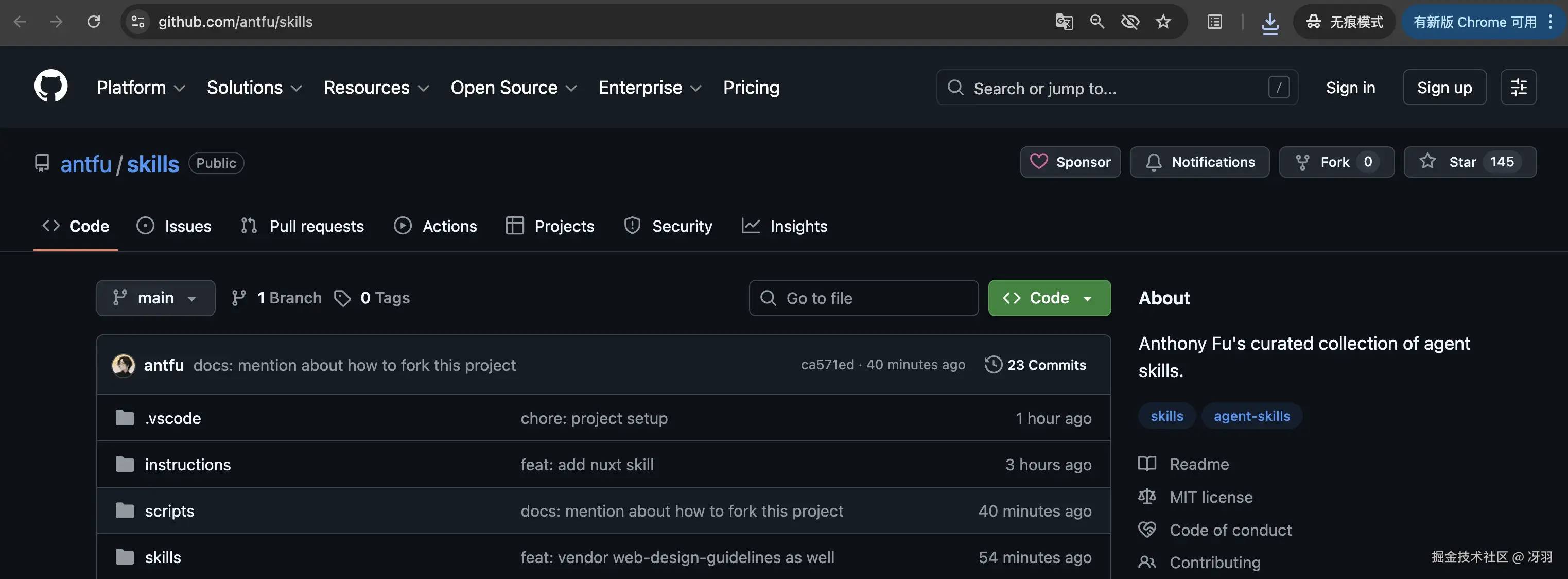
Task: Switch to the Issues tab
Action: coord(174,227)
